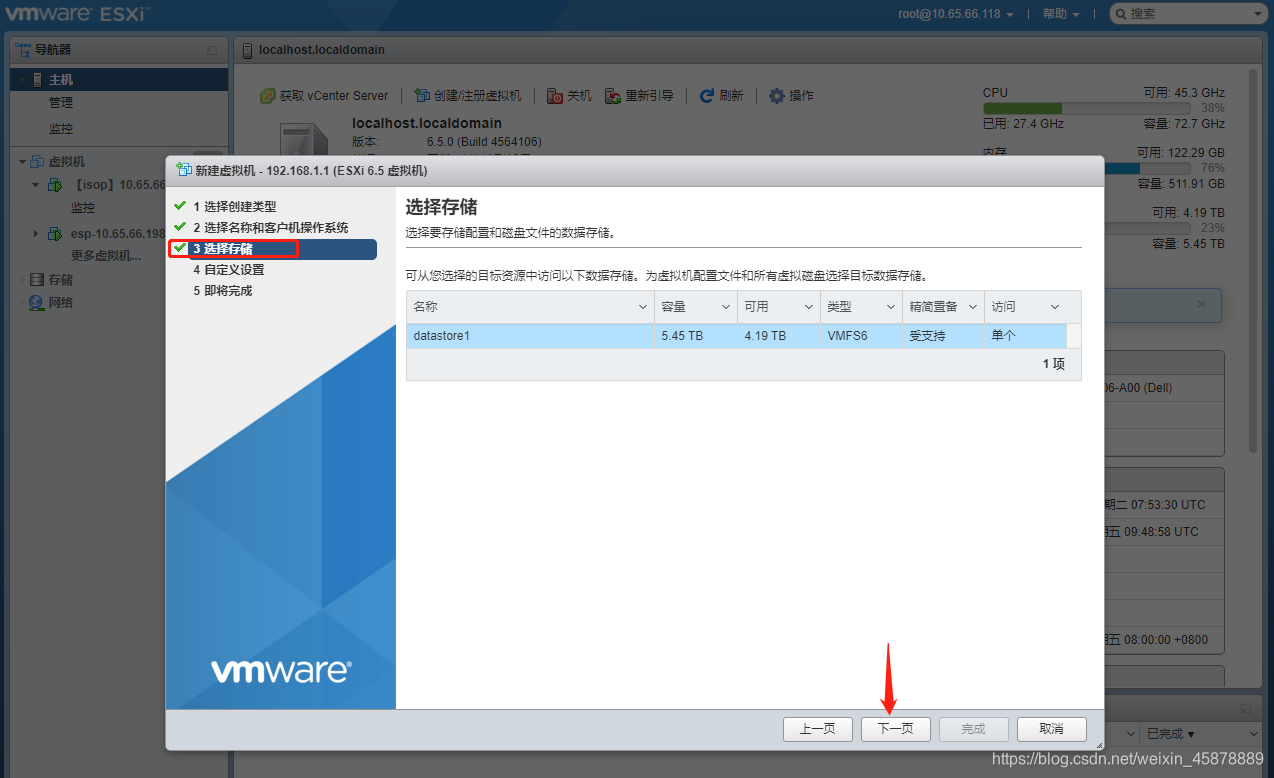This screenshot has width=1274, height=778.
Task: Click 创建/注册虚拟机 toolbar icon
Action: tap(422, 96)
